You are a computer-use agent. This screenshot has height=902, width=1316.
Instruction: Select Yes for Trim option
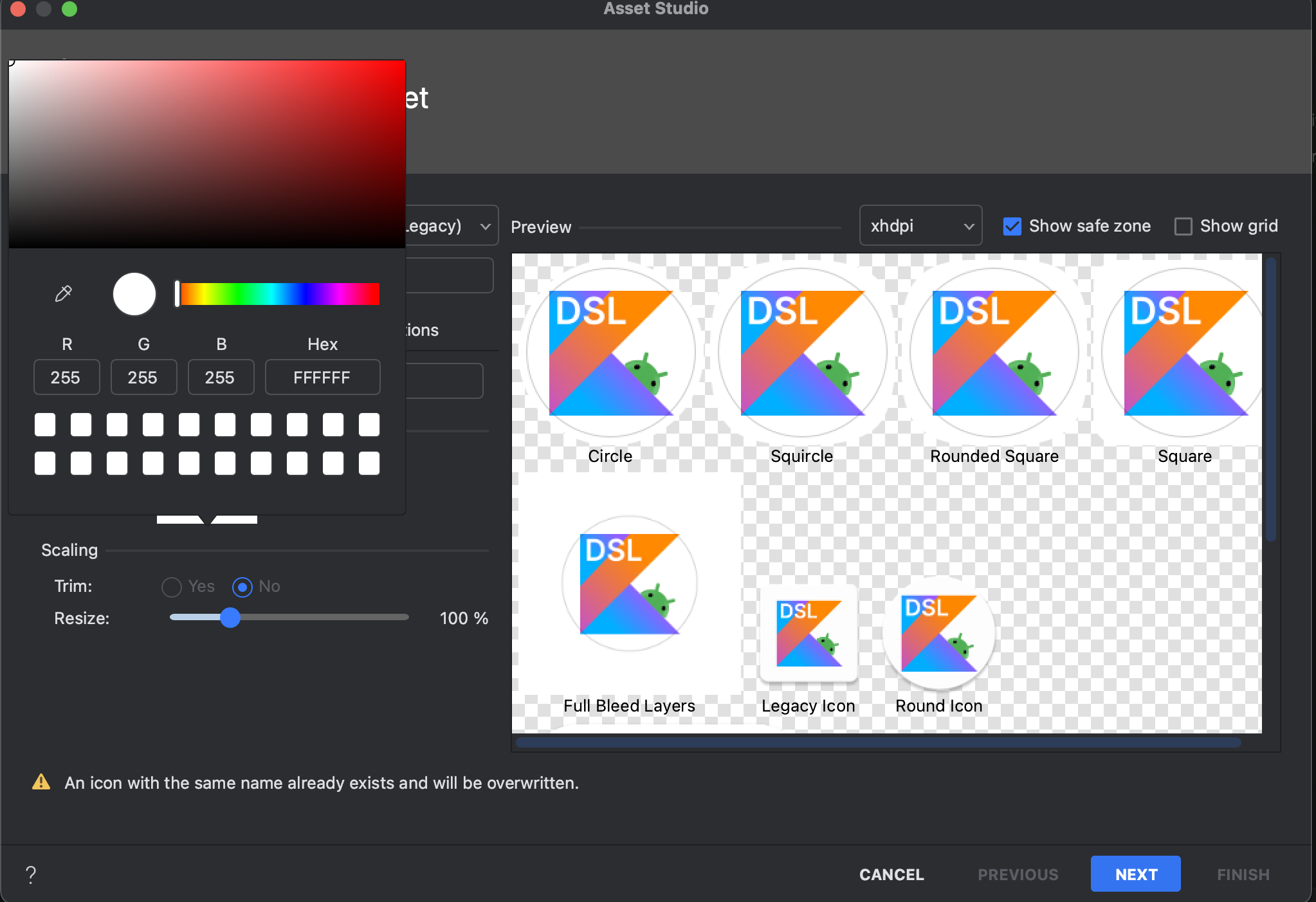(x=172, y=587)
